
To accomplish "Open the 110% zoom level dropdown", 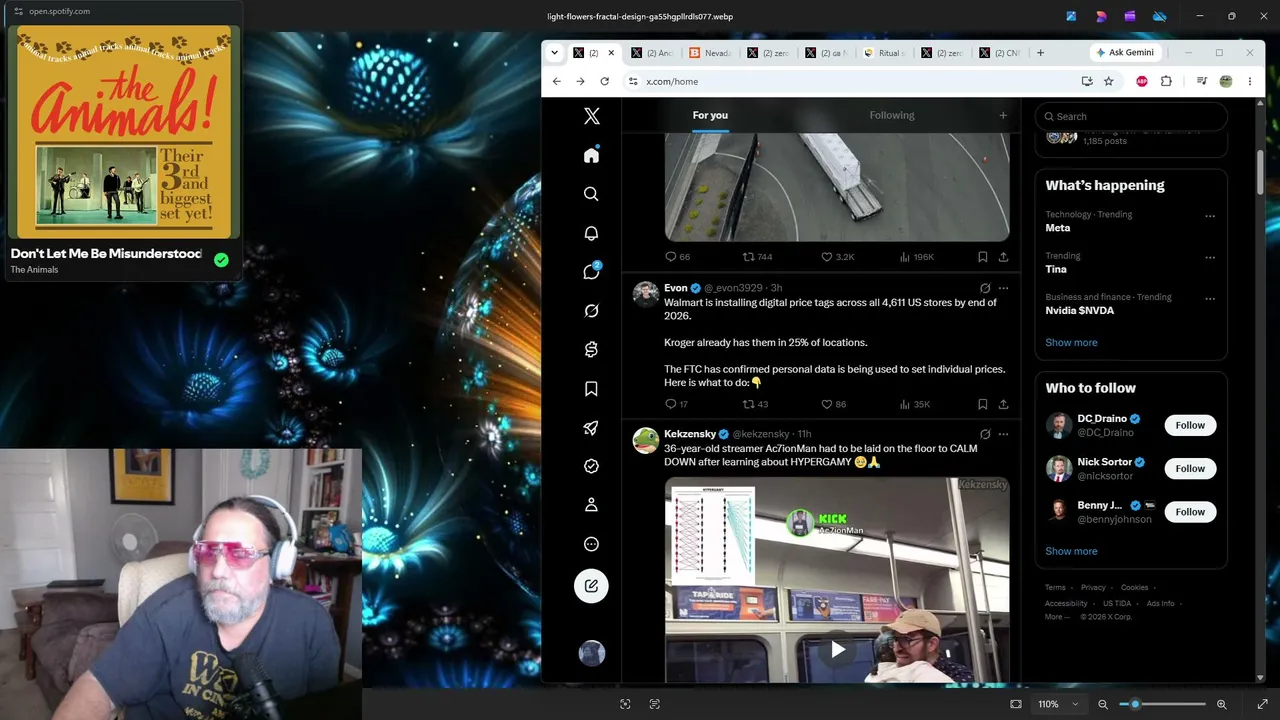I will pos(1058,704).
